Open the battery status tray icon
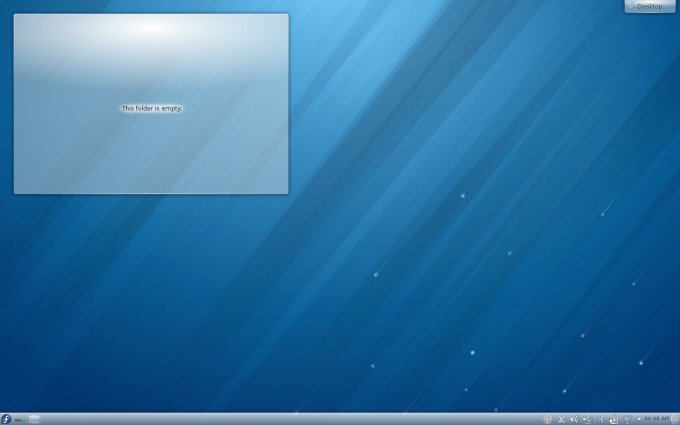This screenshot has height=425, width=680. [614, 419]
